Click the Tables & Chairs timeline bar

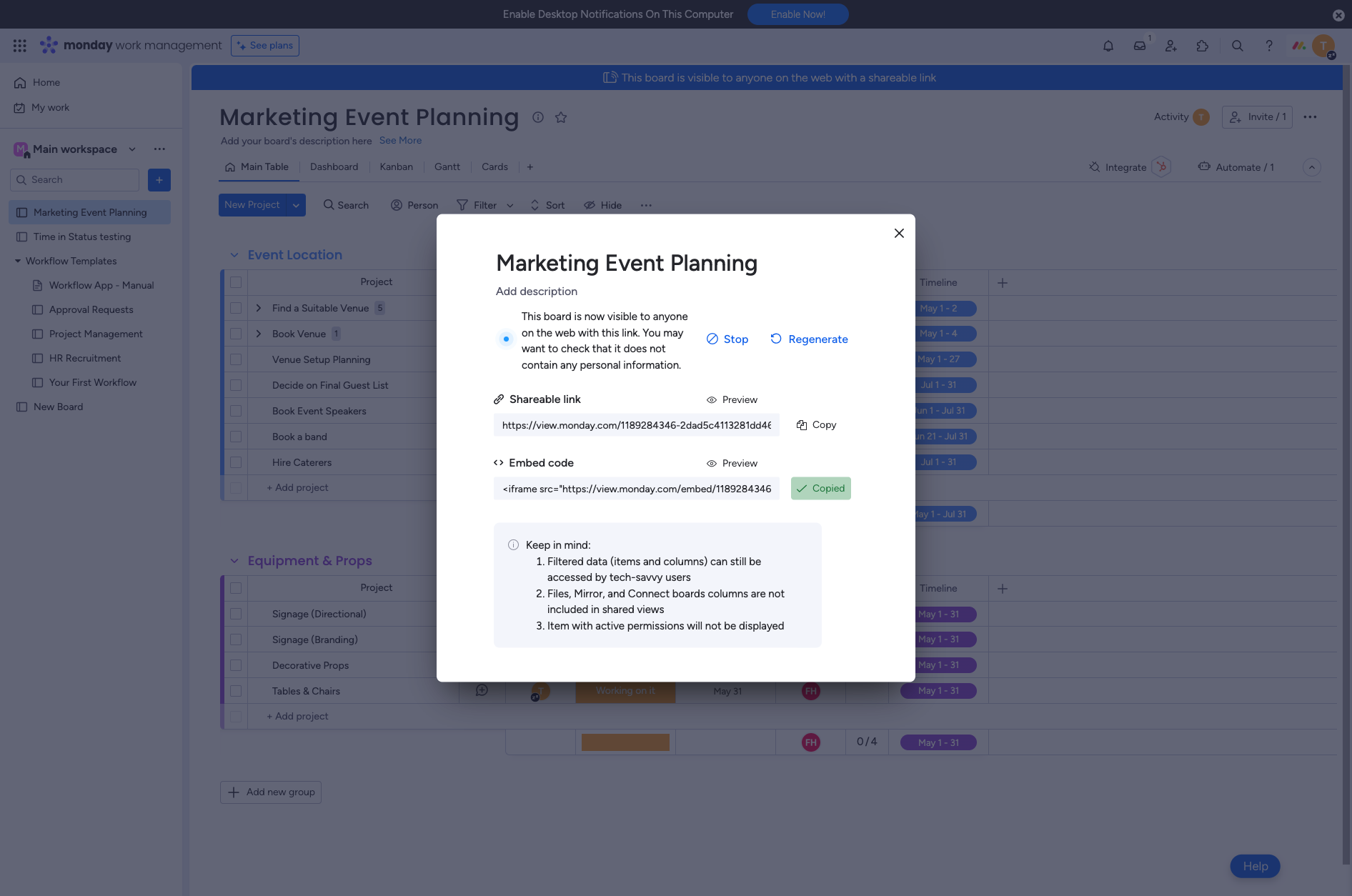point(938,691)
